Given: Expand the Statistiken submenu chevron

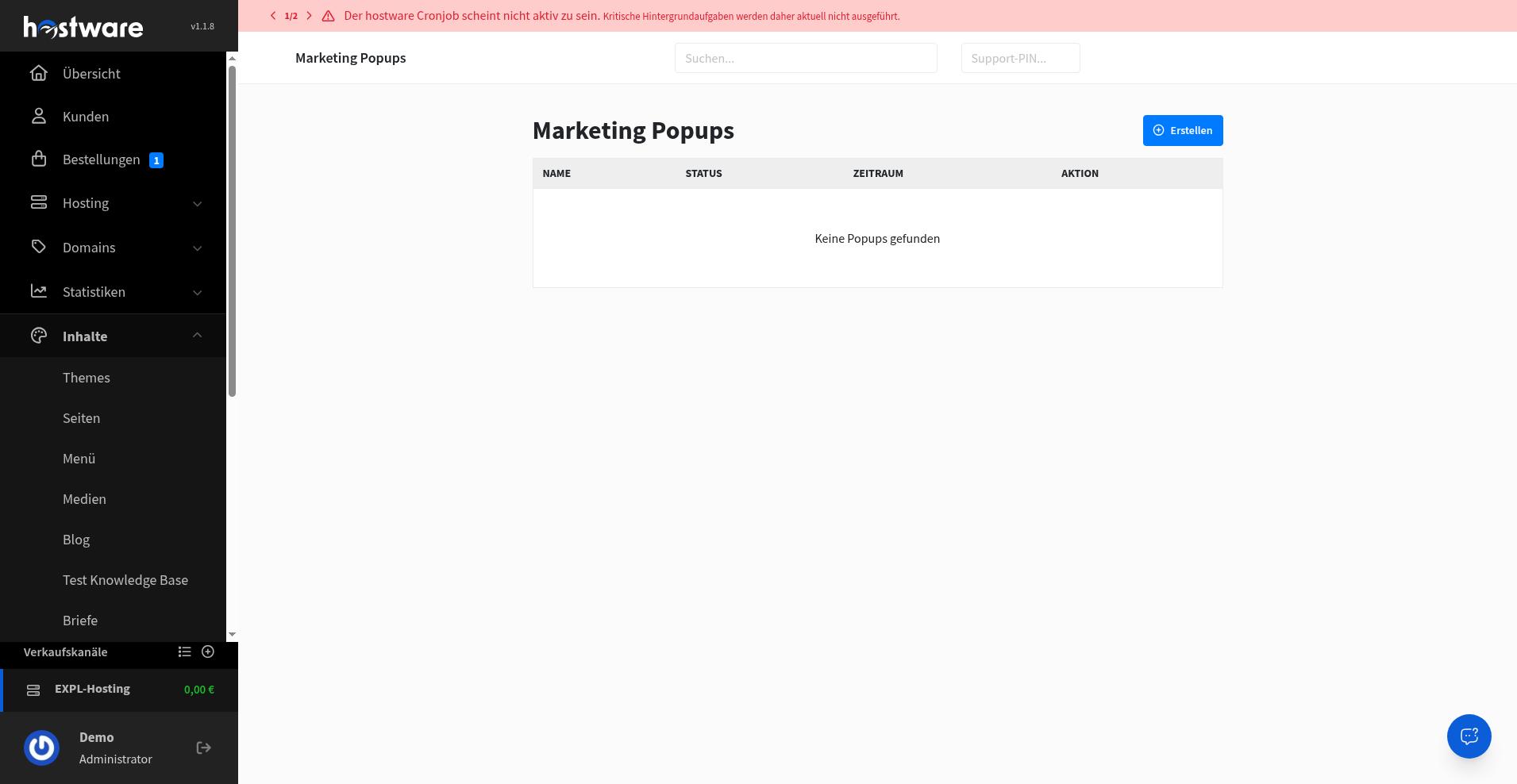Looking at the screenshot, I should (197, 293).
